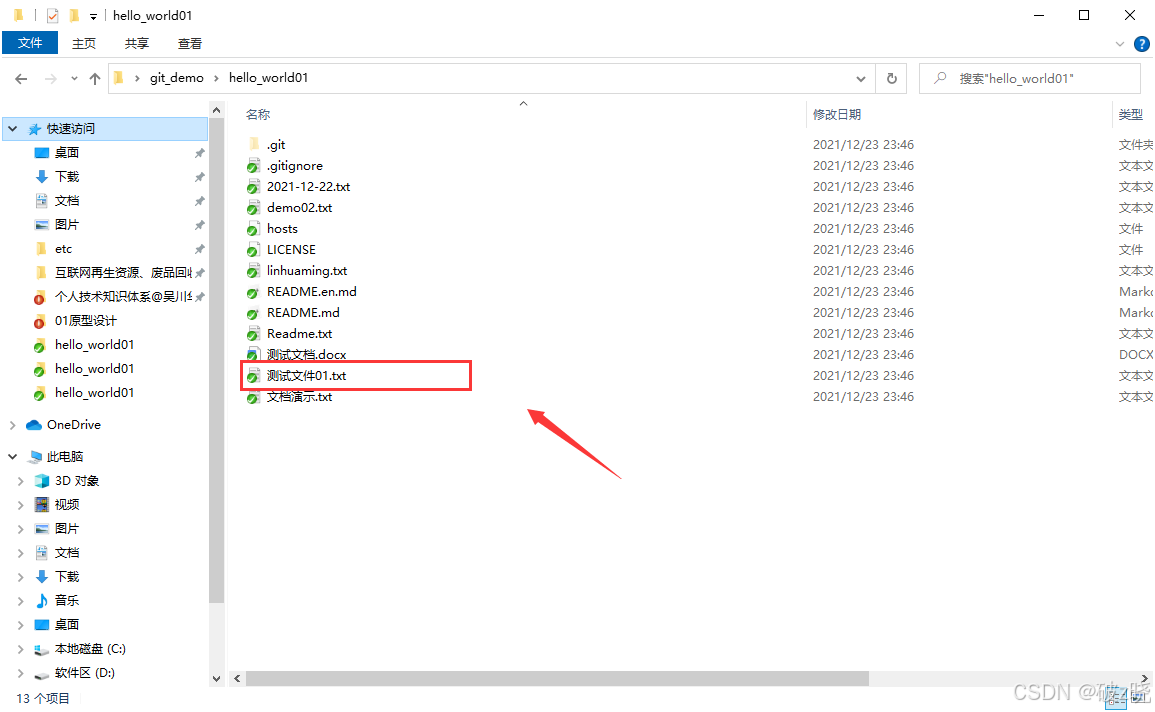
Task: Click the .gitignore file icon
Action: point(253,166)
